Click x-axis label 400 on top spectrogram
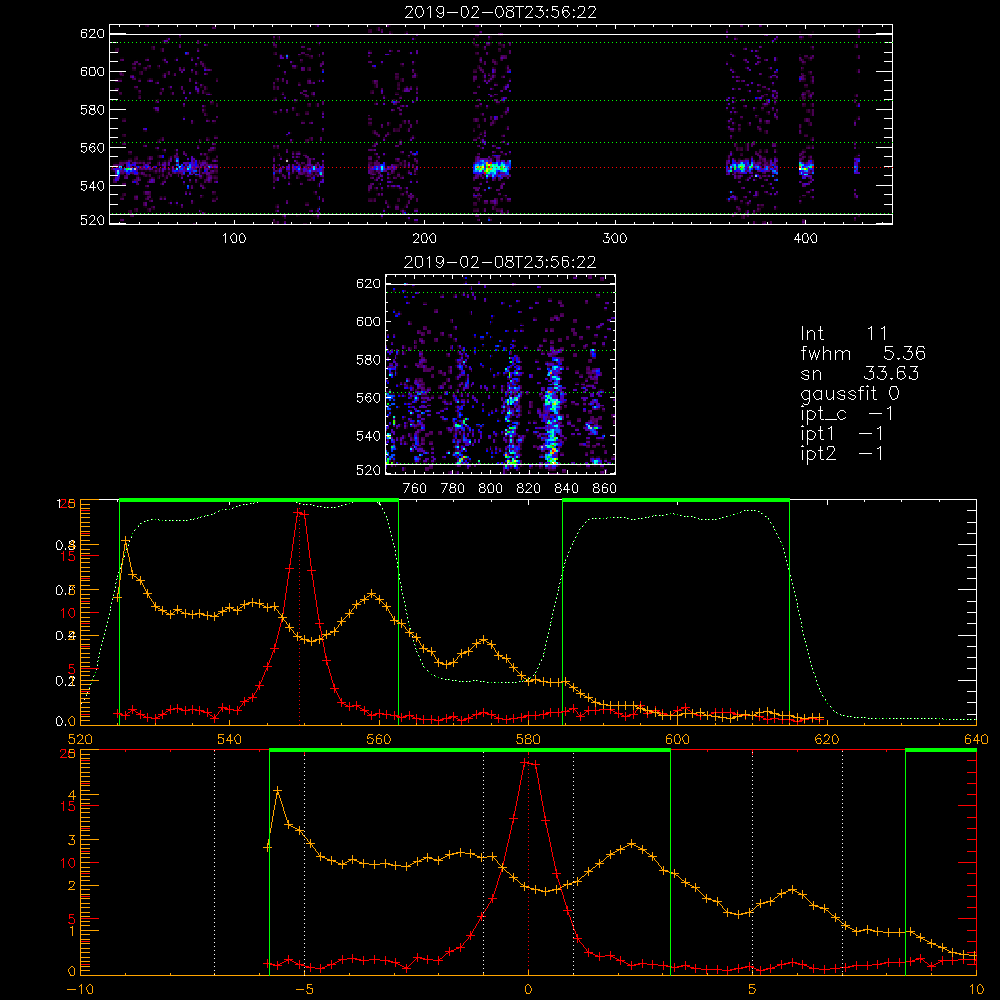Viewport: 1000px width, 1000px height. point(805,239)
